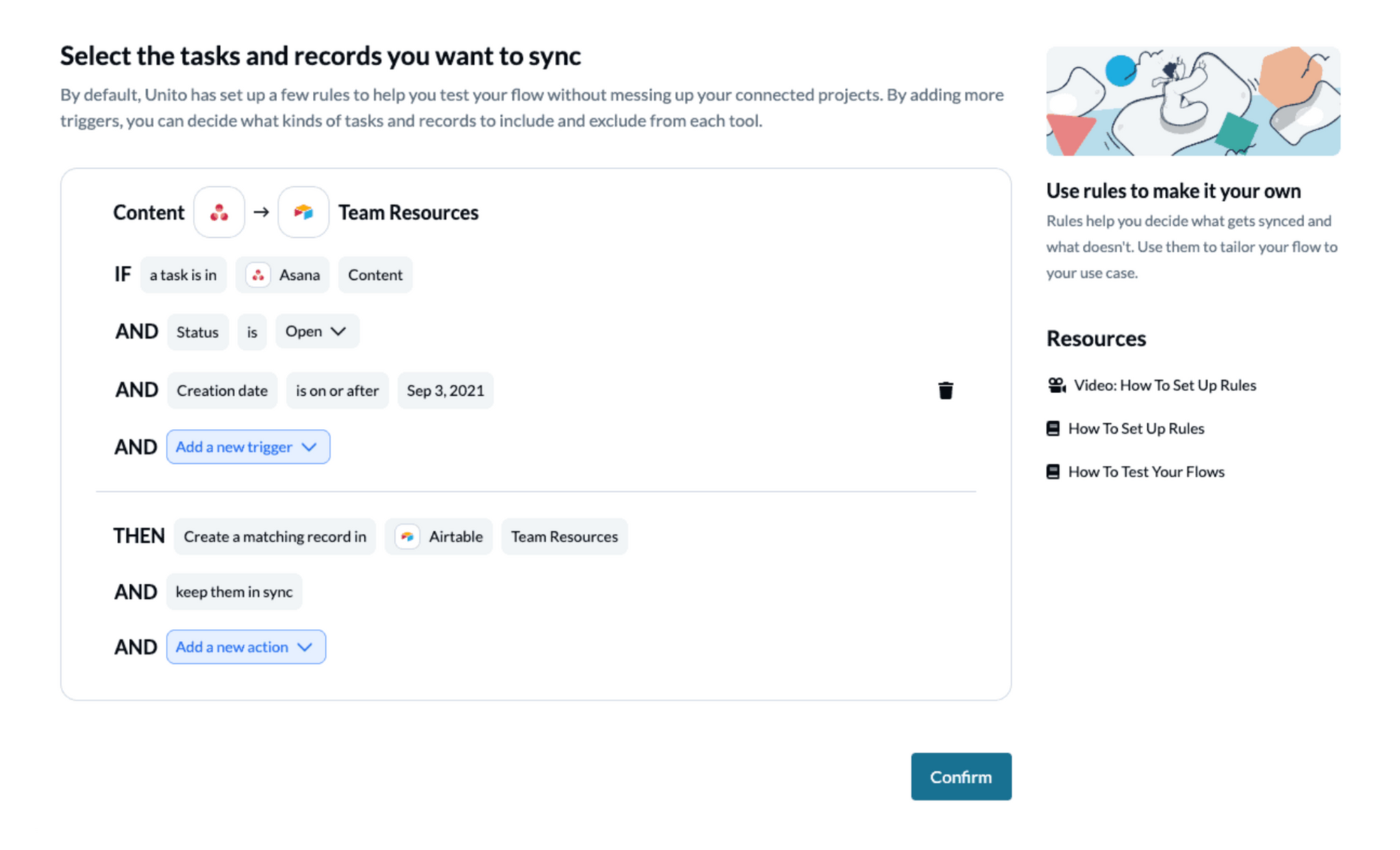This screenshot has width=1400, height=850.
Task: Click the small Asana icon in the IF row
Action: coord(258,275)
